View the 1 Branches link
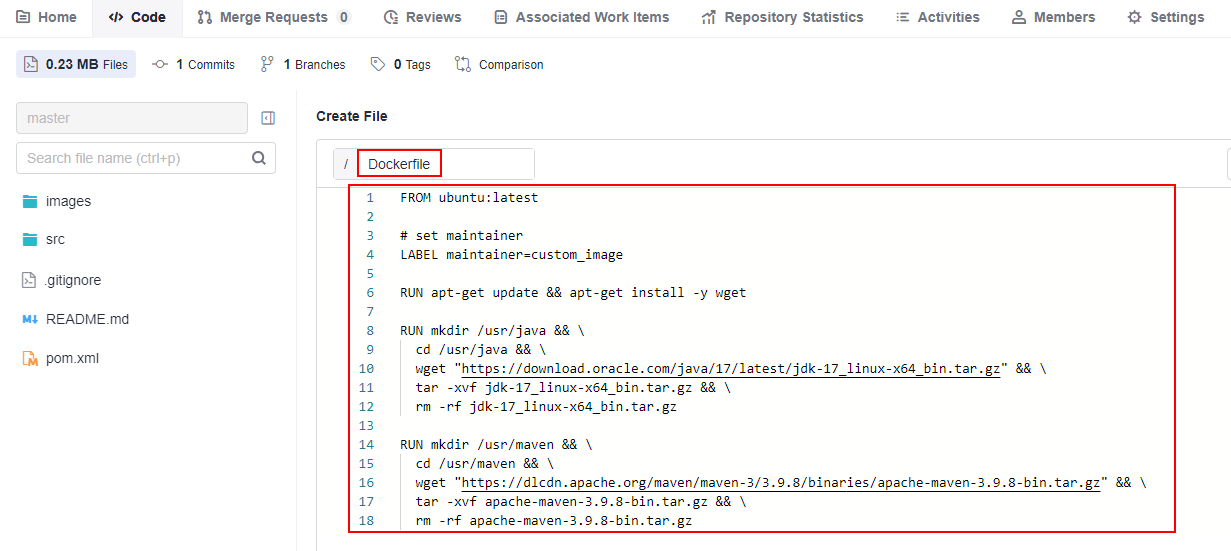Image resolution: width=1231 pixels, height=551 pixels. tap(303, 64)
